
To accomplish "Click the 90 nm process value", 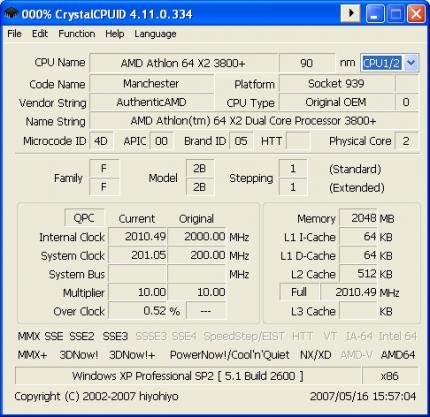I will pos(307,63).
